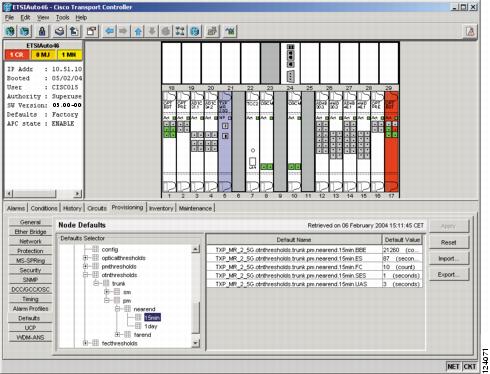Collapse the otnthresholds tree node
This screenshot has height=374, width=490.
click(x=85, y=275)
